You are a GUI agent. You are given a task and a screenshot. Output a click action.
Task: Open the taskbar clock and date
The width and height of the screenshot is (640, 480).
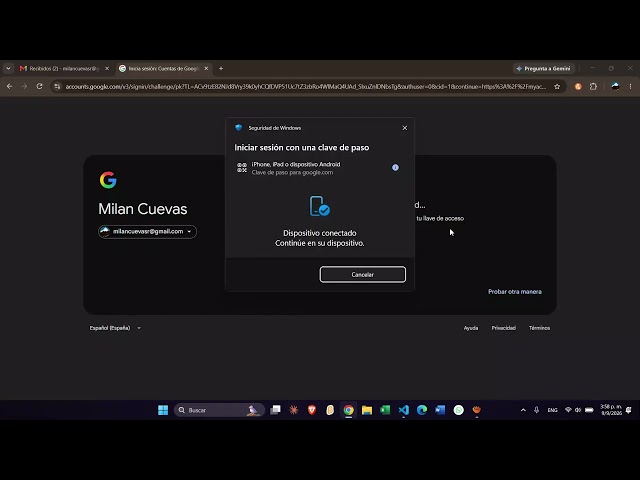click(611, 410)
